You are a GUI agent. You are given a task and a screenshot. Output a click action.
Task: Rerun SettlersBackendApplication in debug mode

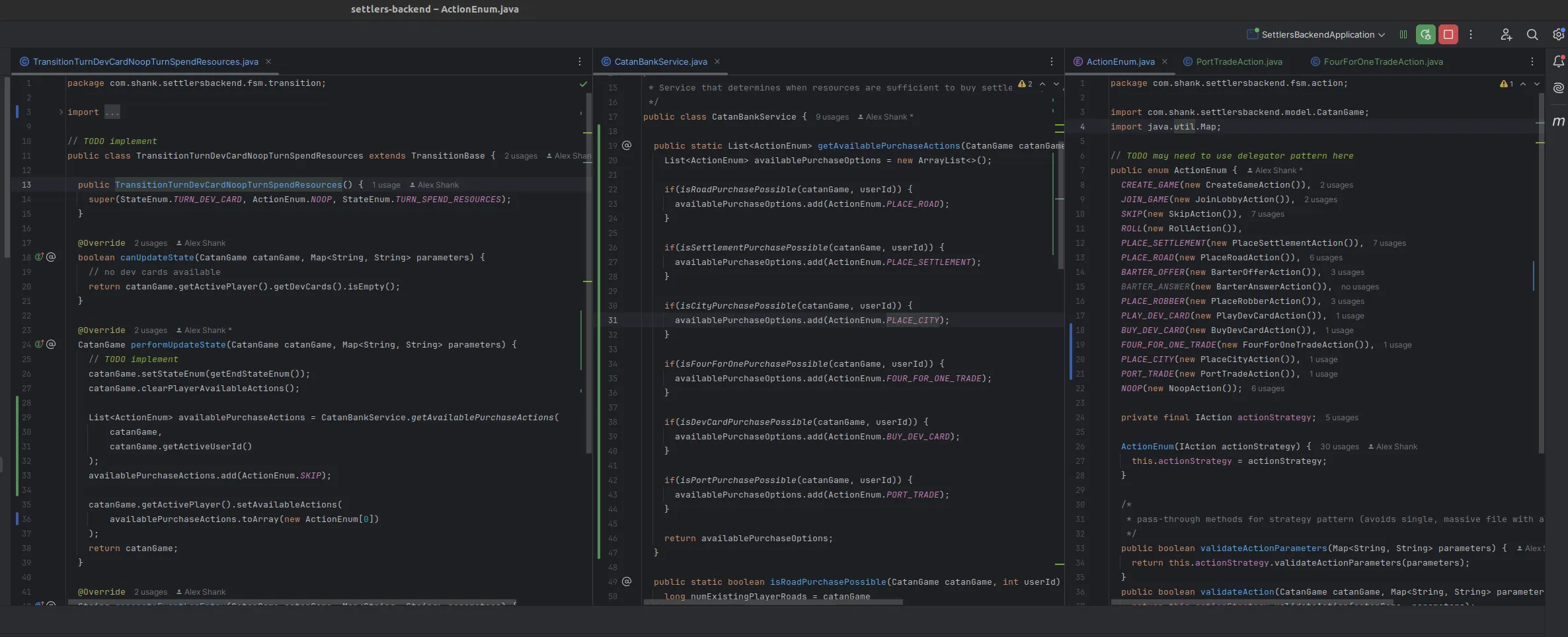click(x=1425, y=34)
